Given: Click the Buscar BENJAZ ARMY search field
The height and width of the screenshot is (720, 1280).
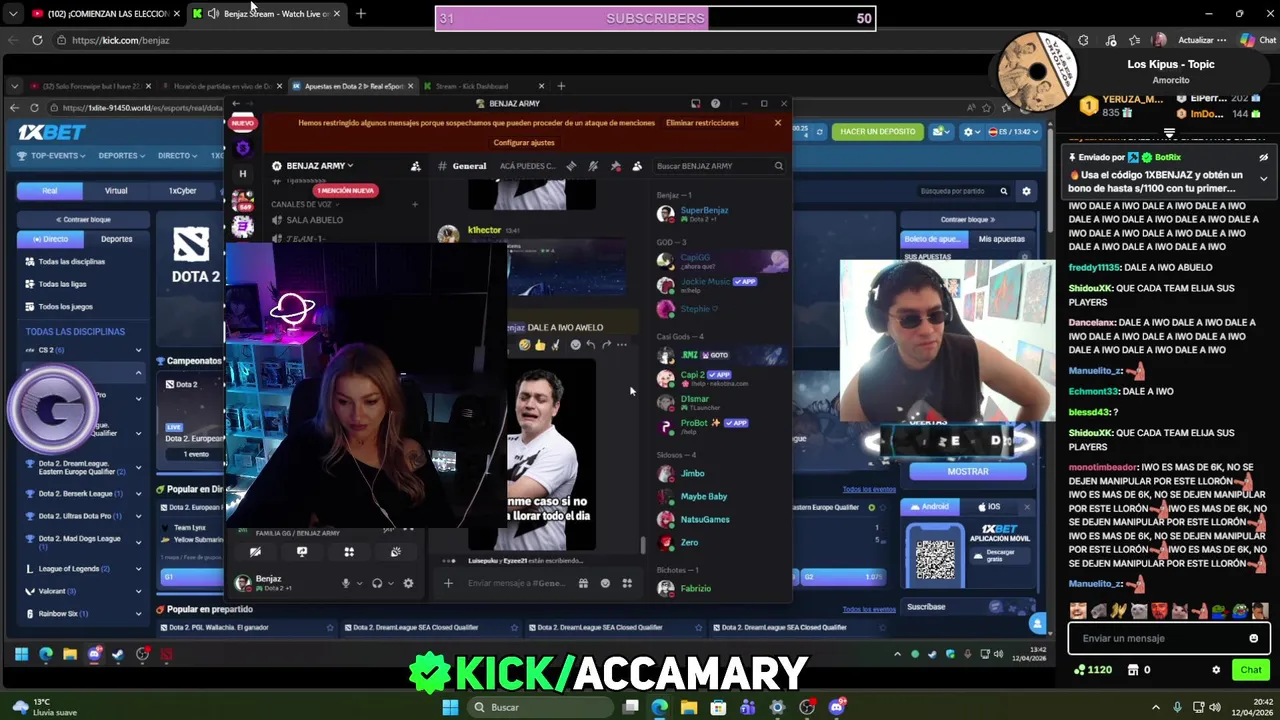Looking at the screenshot, I should click(719, 166).
